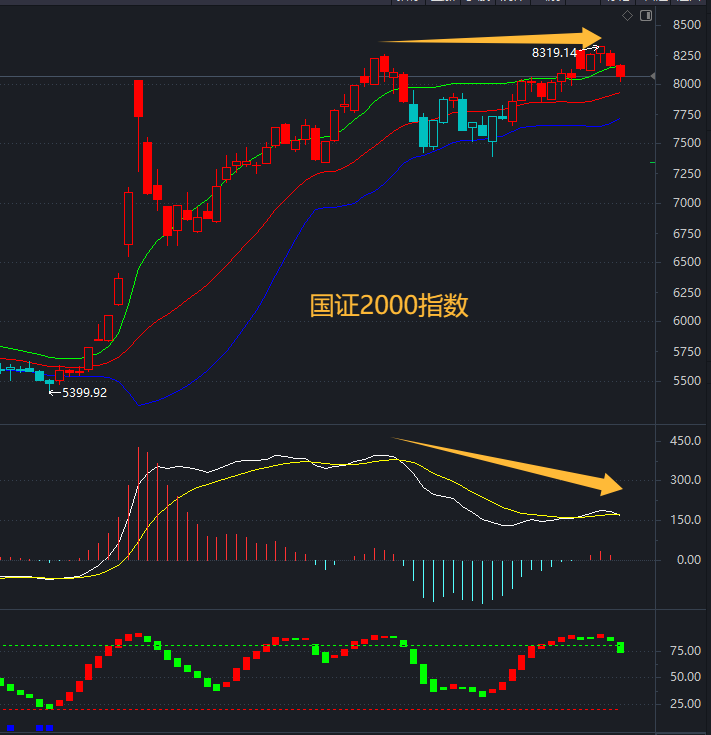Click the tallest red candlestick near 8000

pos(138,98)
